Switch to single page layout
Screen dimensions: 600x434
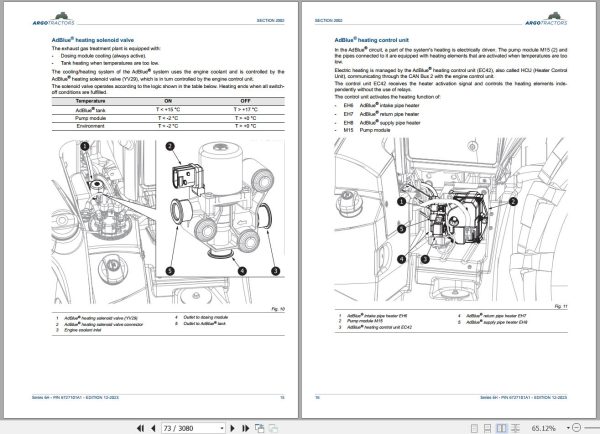click(x=474, y=428)
